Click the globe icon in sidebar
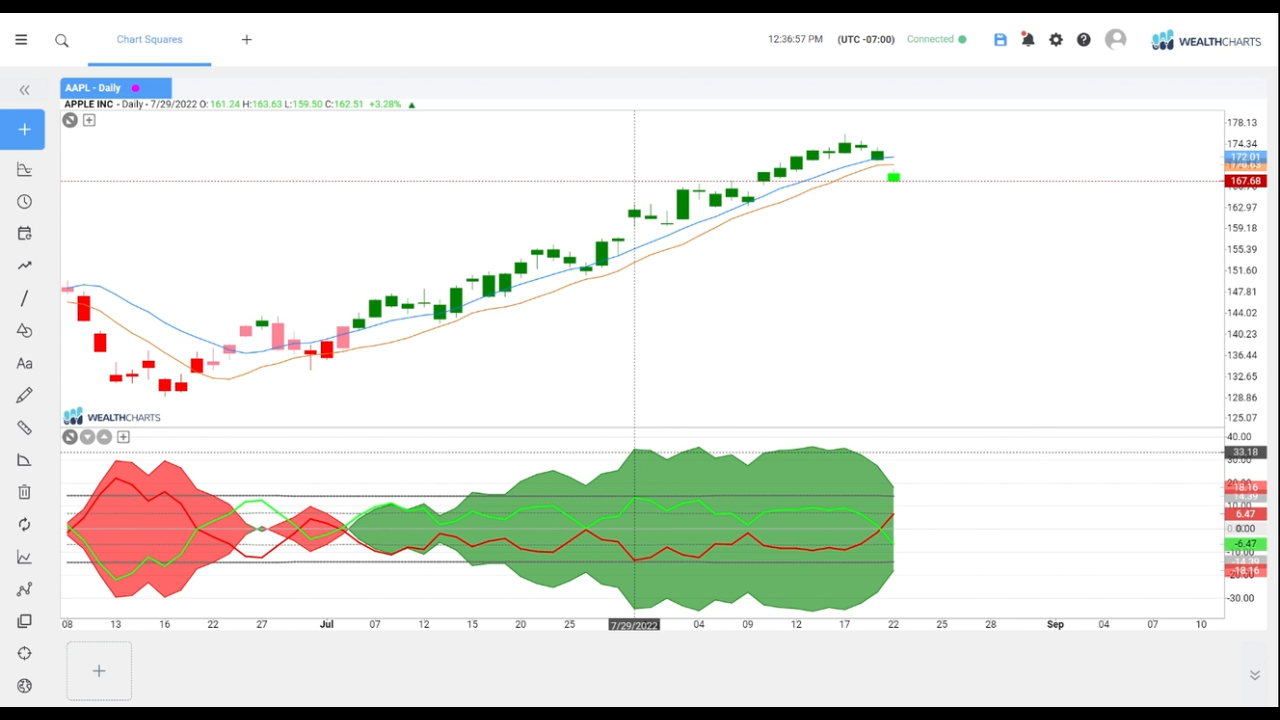This screenshot has width=1280, height=720. (24, 686)
